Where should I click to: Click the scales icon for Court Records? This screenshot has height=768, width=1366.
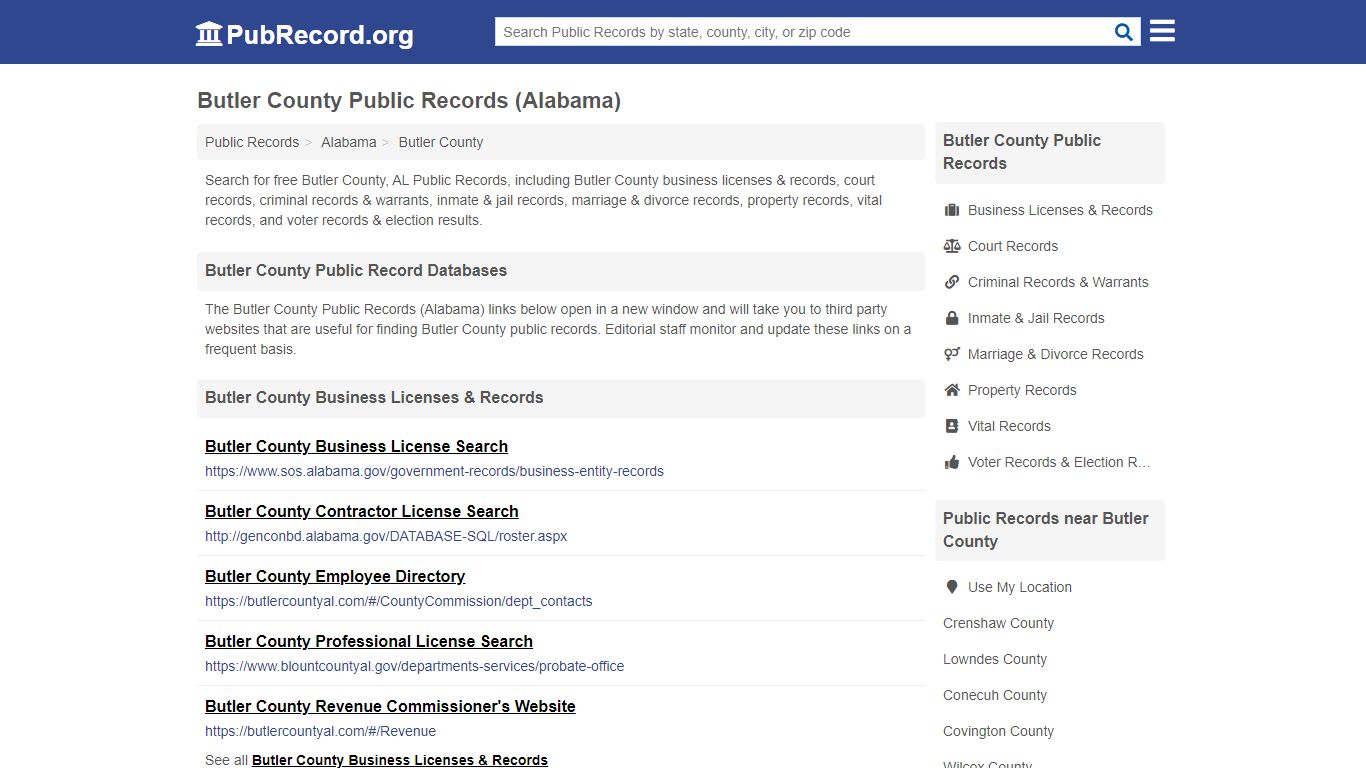click(x=952, y=246)
